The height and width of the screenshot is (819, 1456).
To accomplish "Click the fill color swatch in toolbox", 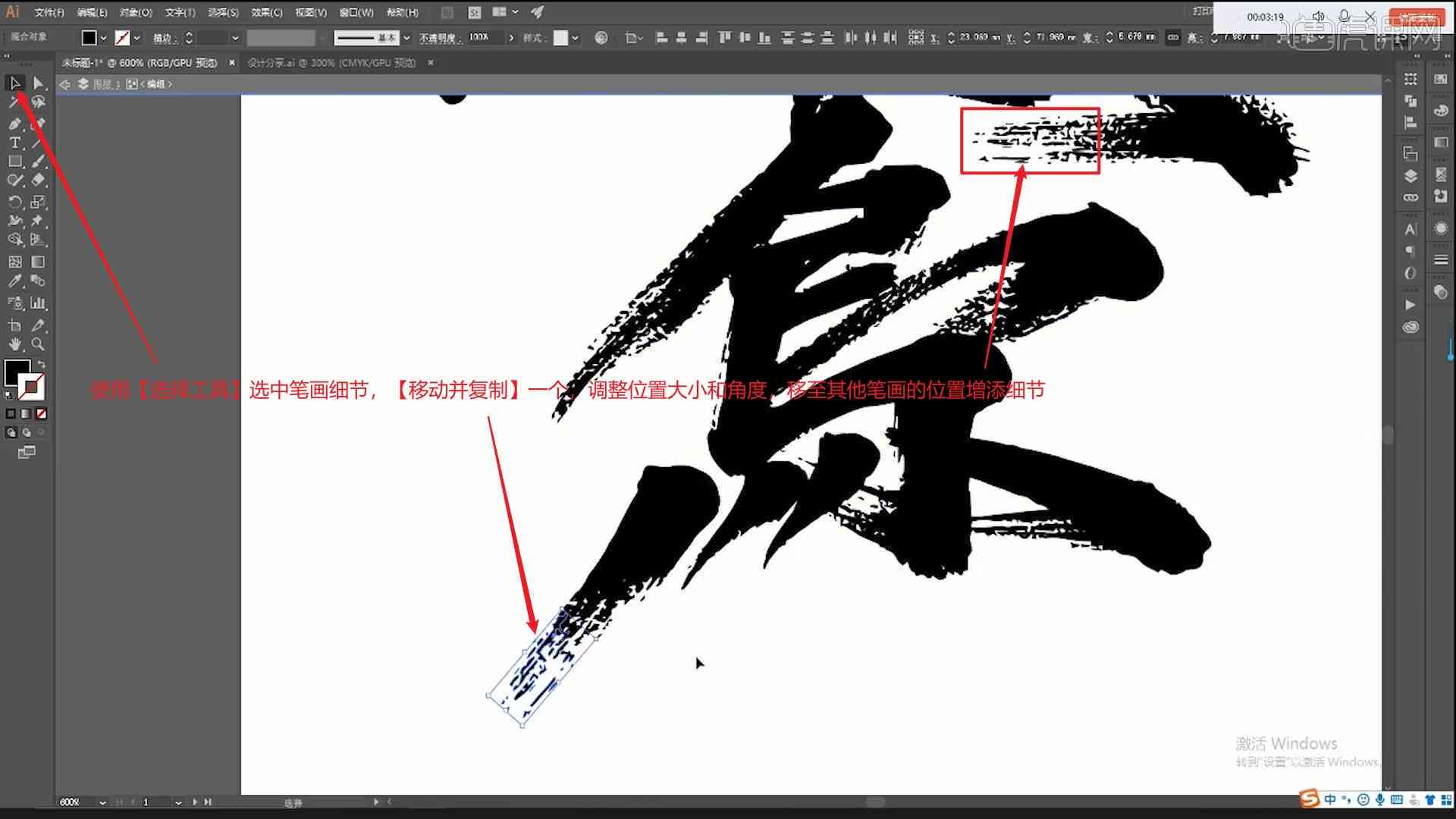I will point(17,373).
